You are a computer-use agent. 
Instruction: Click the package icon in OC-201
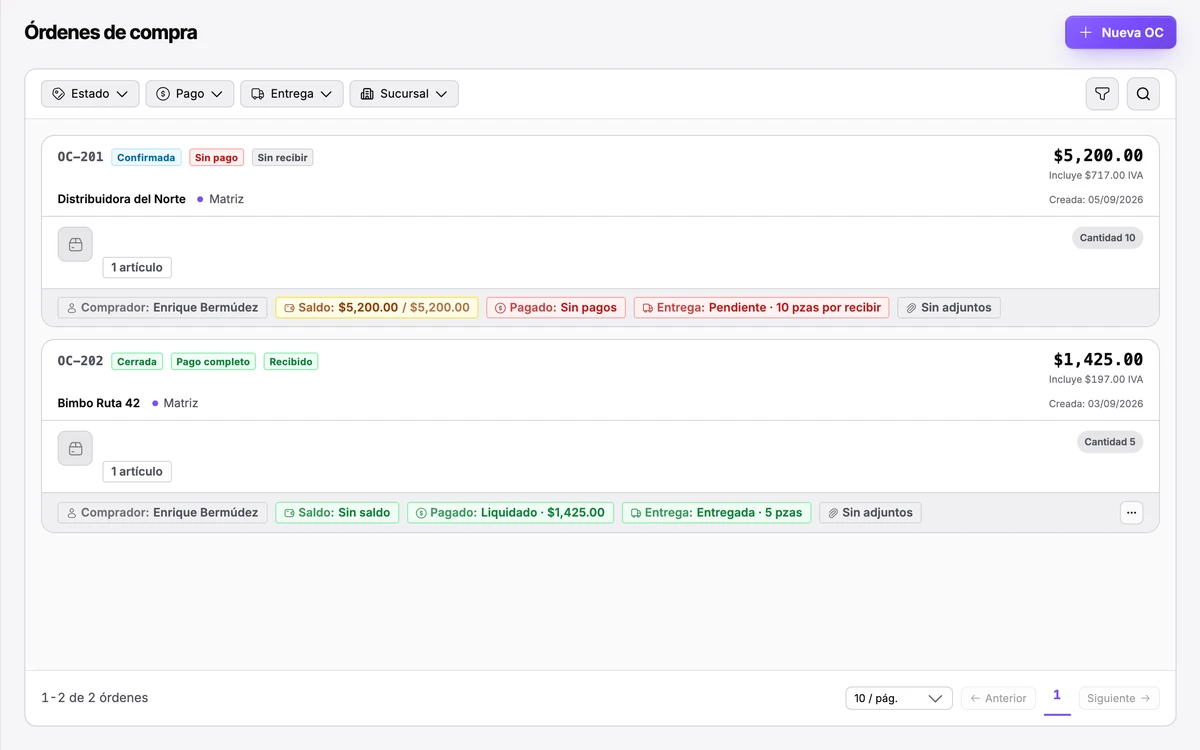75,244
